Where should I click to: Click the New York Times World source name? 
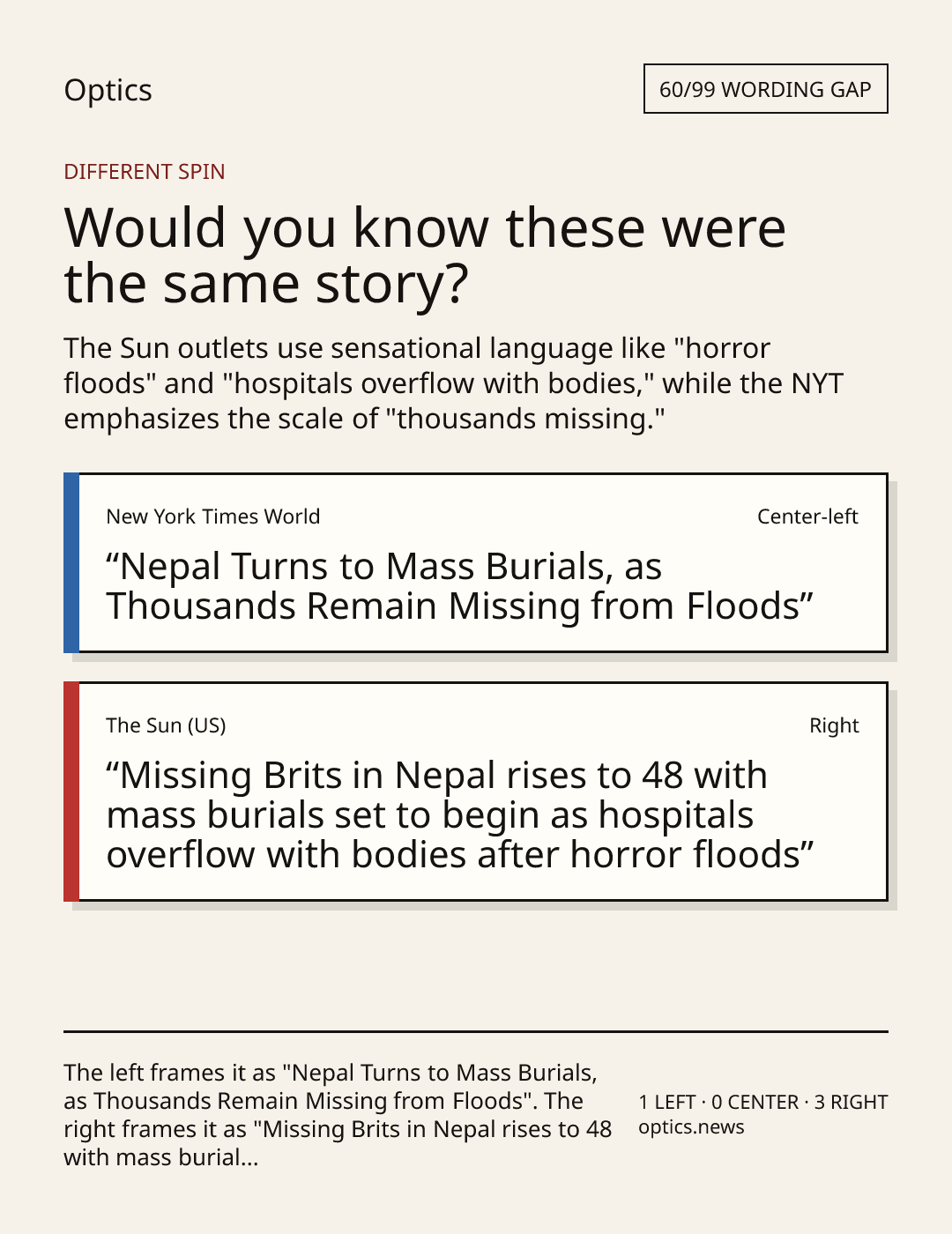point(213,517)
